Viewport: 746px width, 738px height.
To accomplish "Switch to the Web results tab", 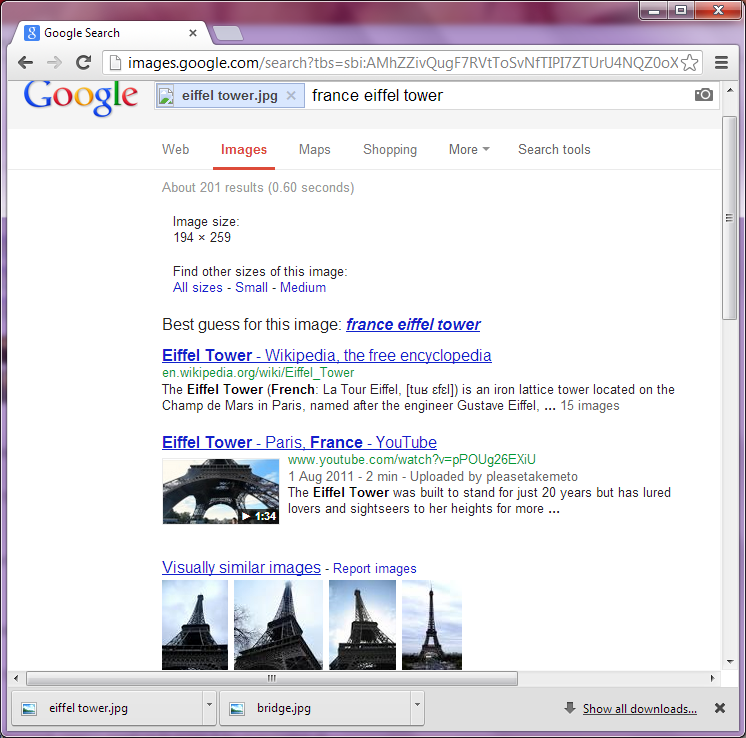I will [x=176, y=149].
